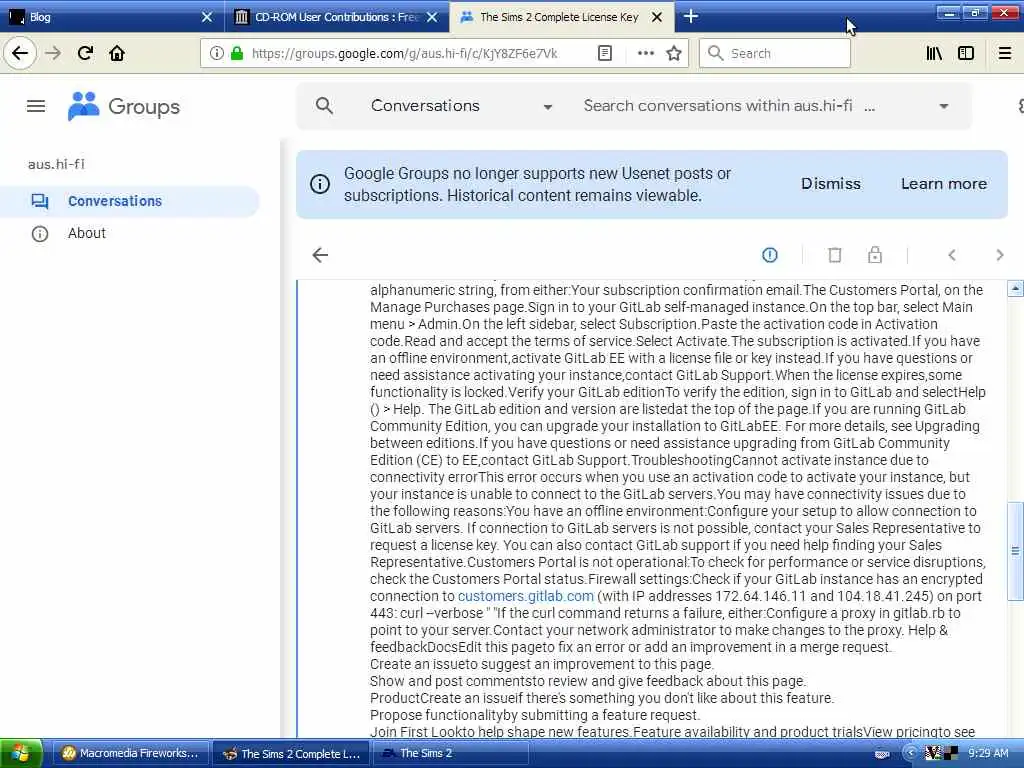Expand advanced search options arrow

tap(944, 106)
